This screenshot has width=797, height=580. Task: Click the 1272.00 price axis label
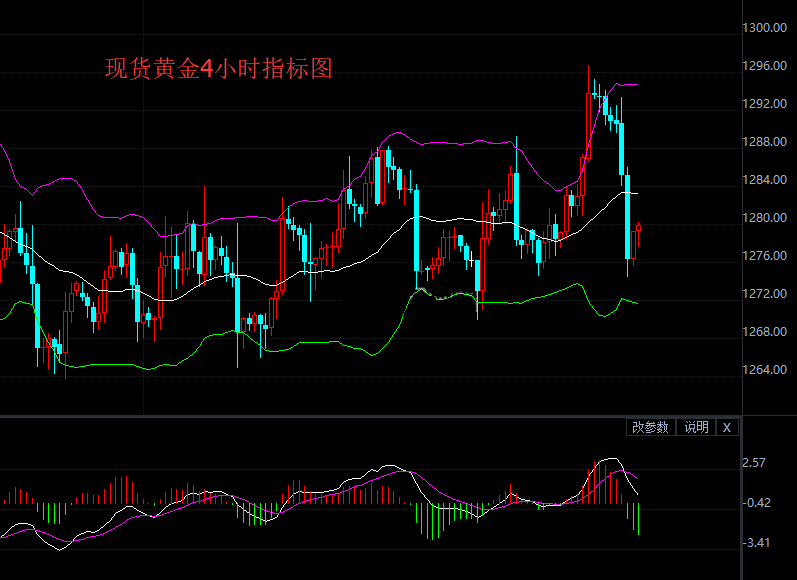[x=769, y=294]
